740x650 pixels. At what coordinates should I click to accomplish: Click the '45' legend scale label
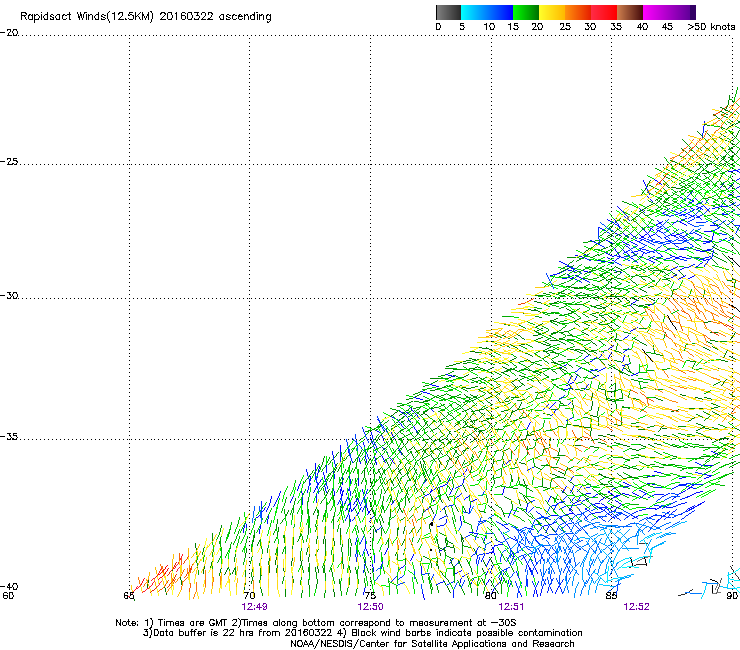(667, 27)
